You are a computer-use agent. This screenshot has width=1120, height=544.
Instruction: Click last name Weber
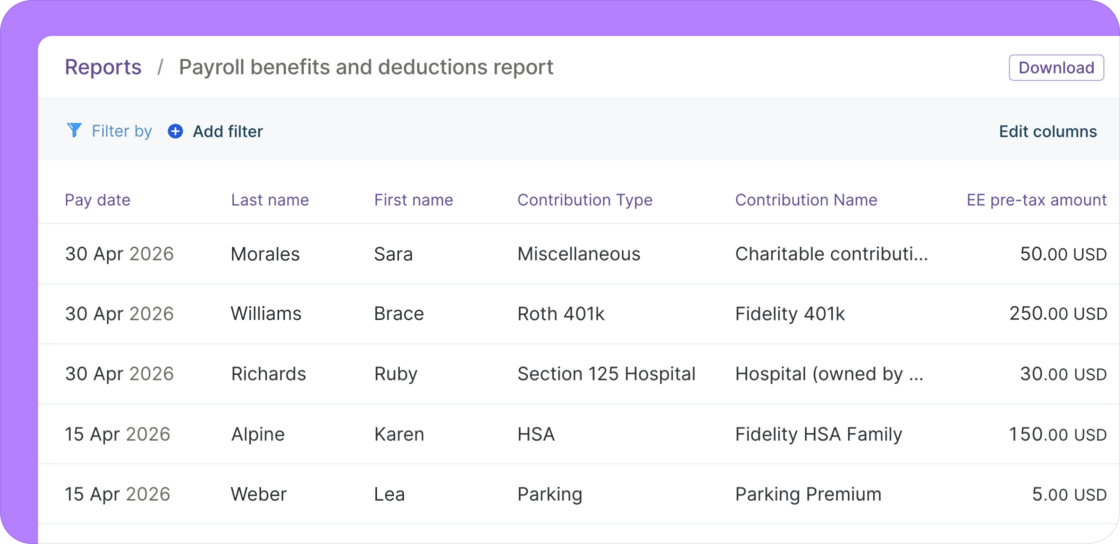click(257, 494)
